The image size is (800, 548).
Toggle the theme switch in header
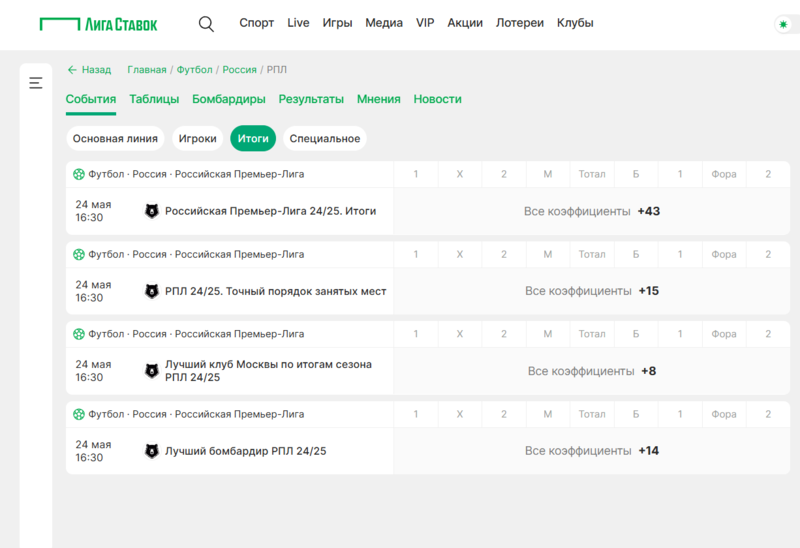pyautogui.click(x=782, y=24)
